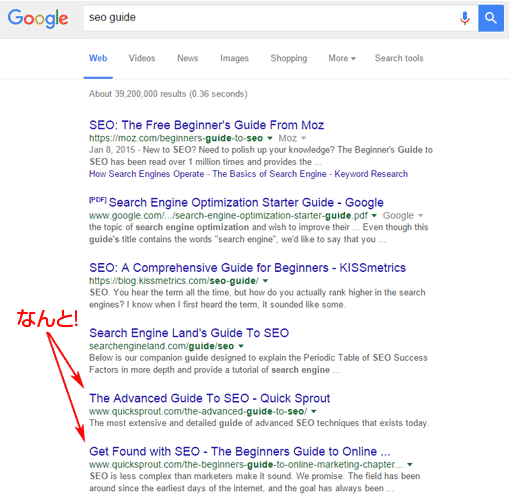Switch to the Videos tab
Image resolution: width=509 pixels, height=500 pixels.
coord(142,58)
